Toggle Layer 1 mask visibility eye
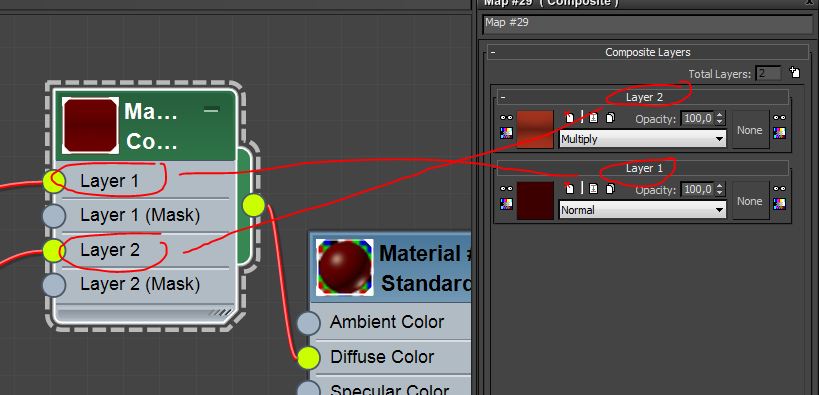 (x=779, y=189)
